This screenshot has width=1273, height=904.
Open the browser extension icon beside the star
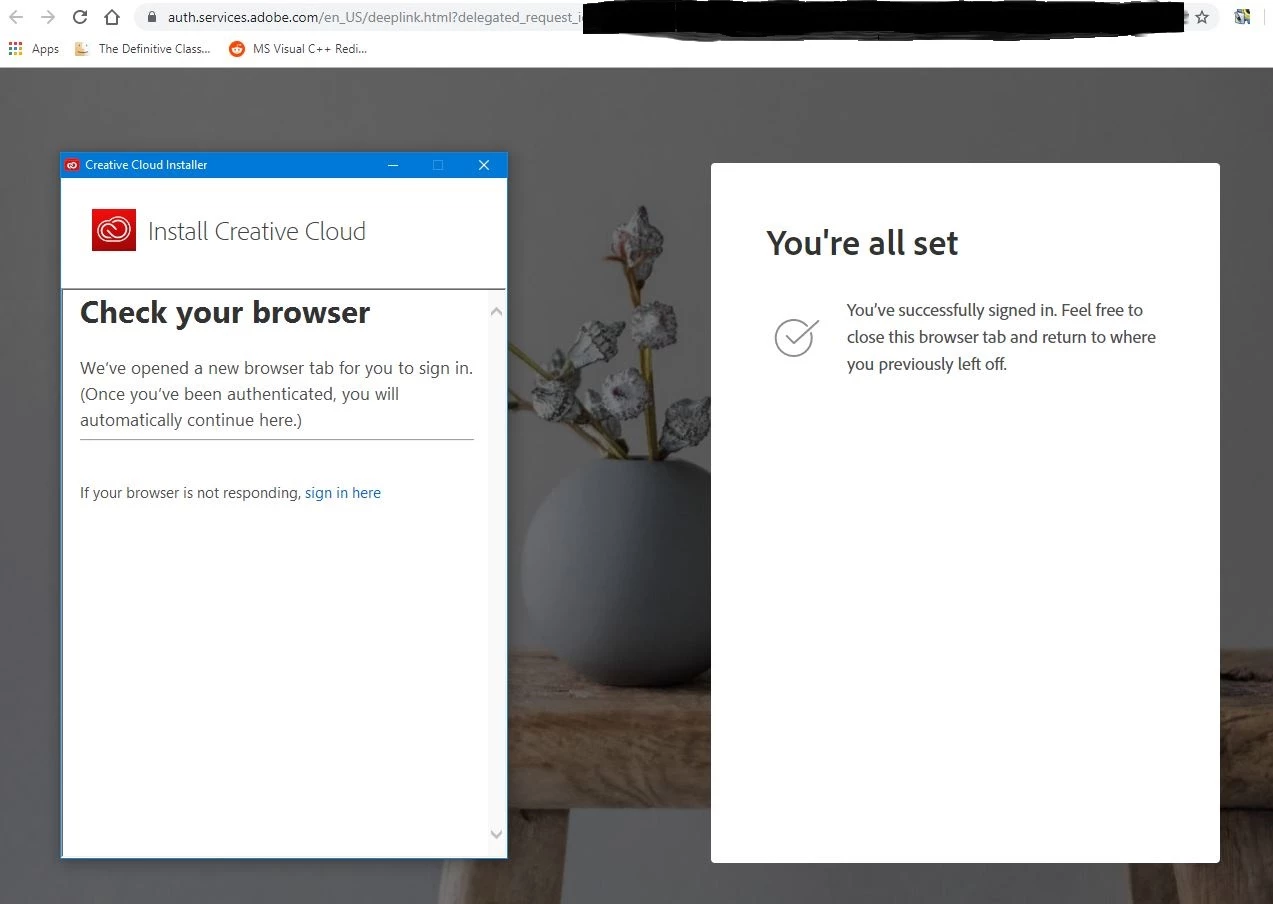coord(1243,17)
